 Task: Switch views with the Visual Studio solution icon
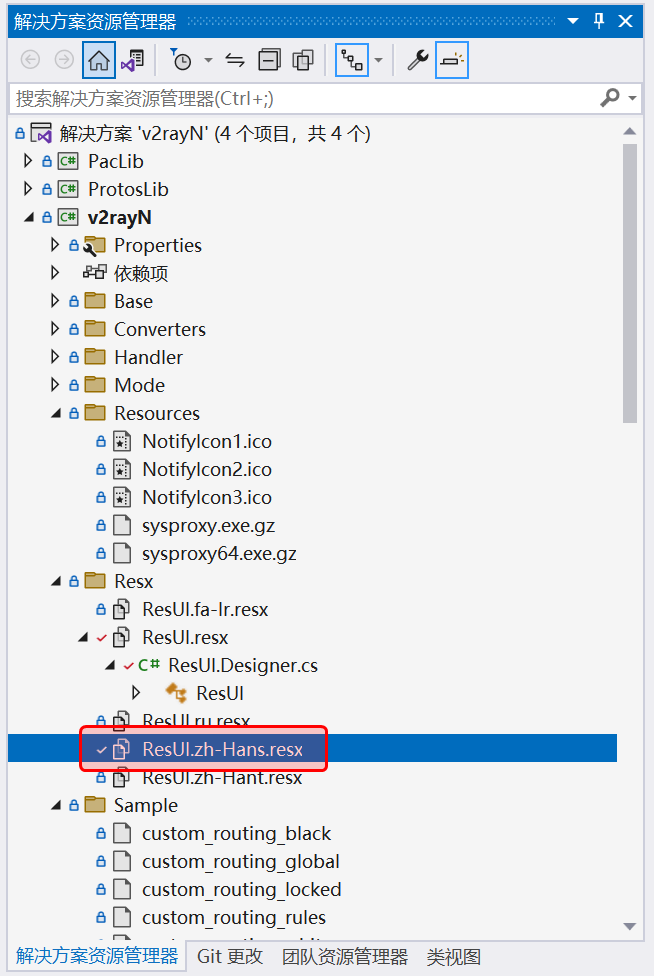pos(132,60)
